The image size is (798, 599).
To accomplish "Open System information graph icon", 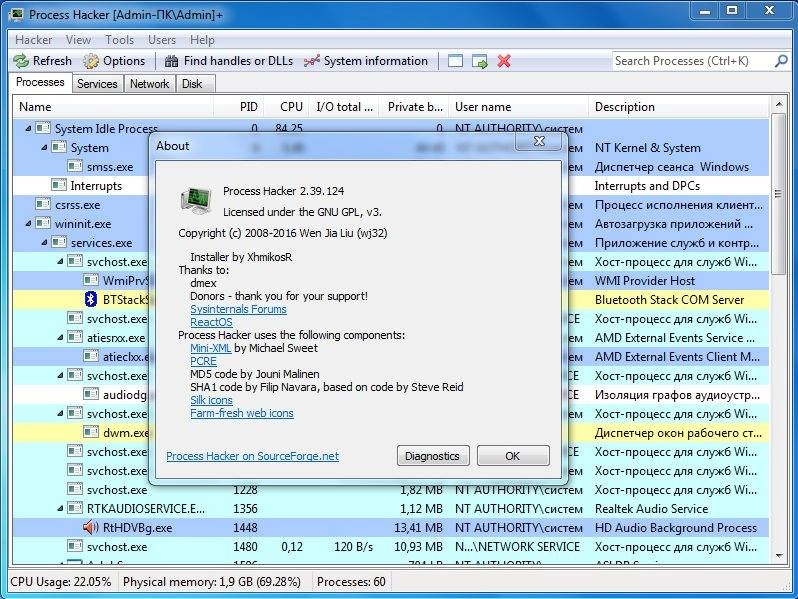I will [x=311, y=61].
